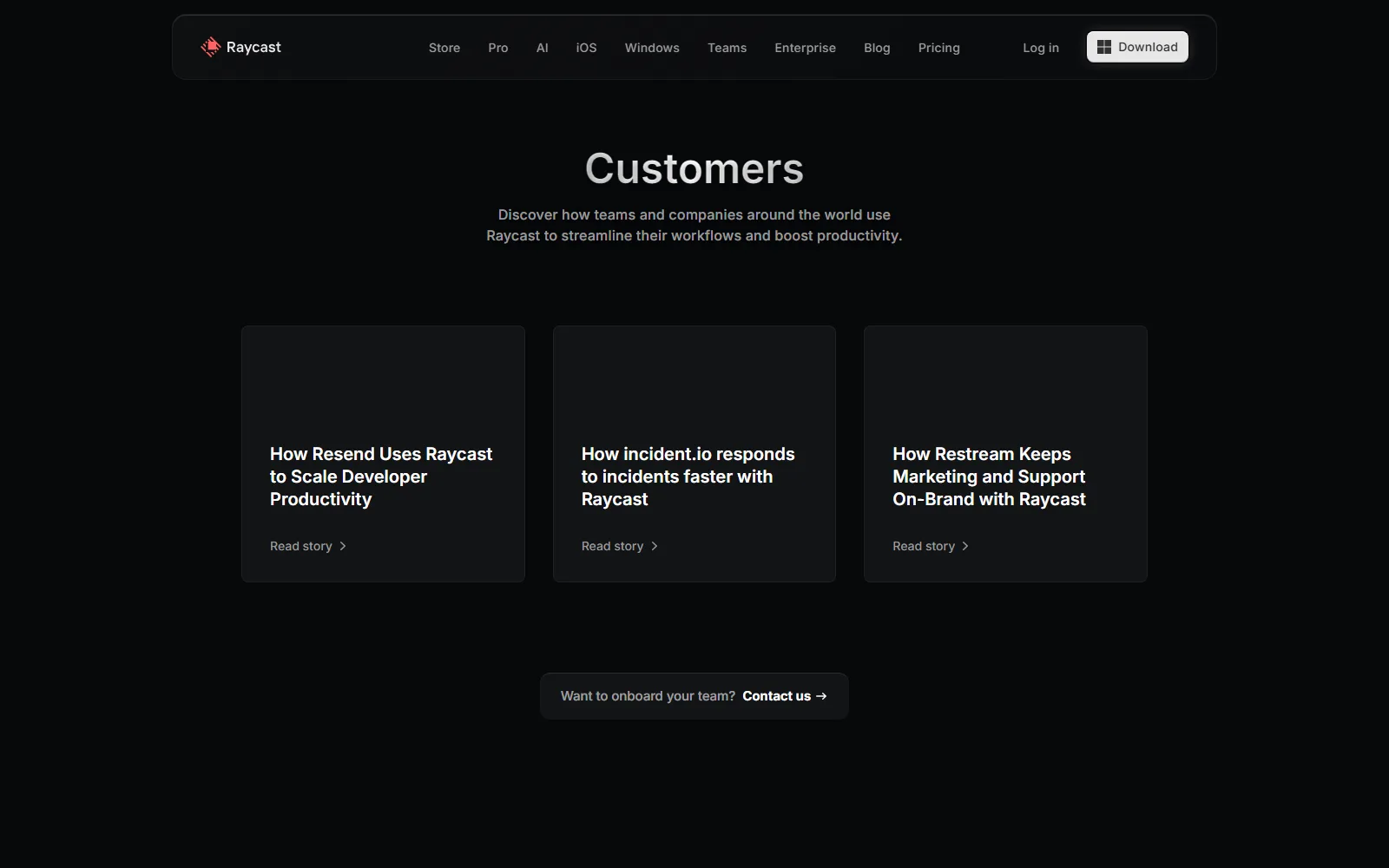1389x868 pixels.
Task: Visit the Blog
Action: pyautogui.click(x=877, y=48)
